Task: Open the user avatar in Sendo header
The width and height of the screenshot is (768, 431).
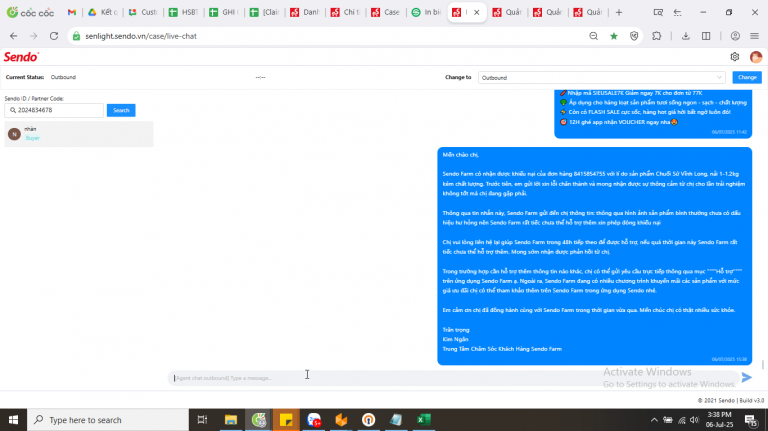Action: [756, 57]
